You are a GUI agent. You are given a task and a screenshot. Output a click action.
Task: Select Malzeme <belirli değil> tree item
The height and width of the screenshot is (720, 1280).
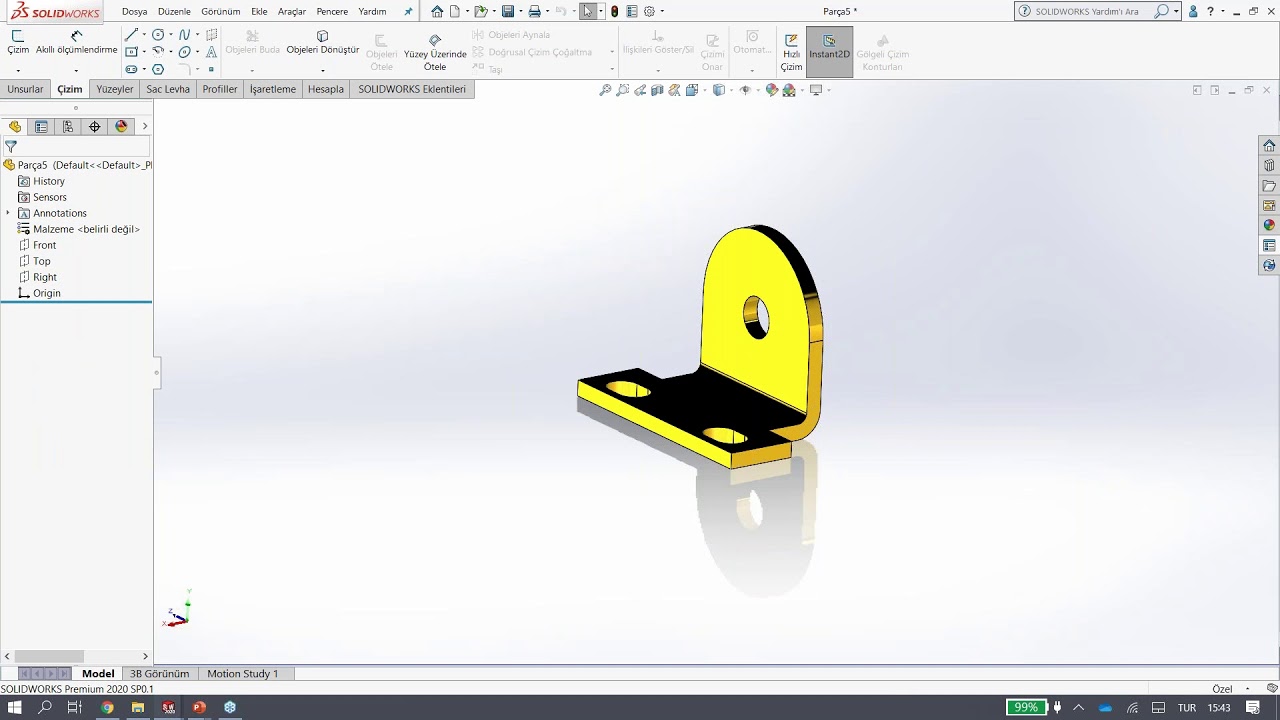click(86, 229)
